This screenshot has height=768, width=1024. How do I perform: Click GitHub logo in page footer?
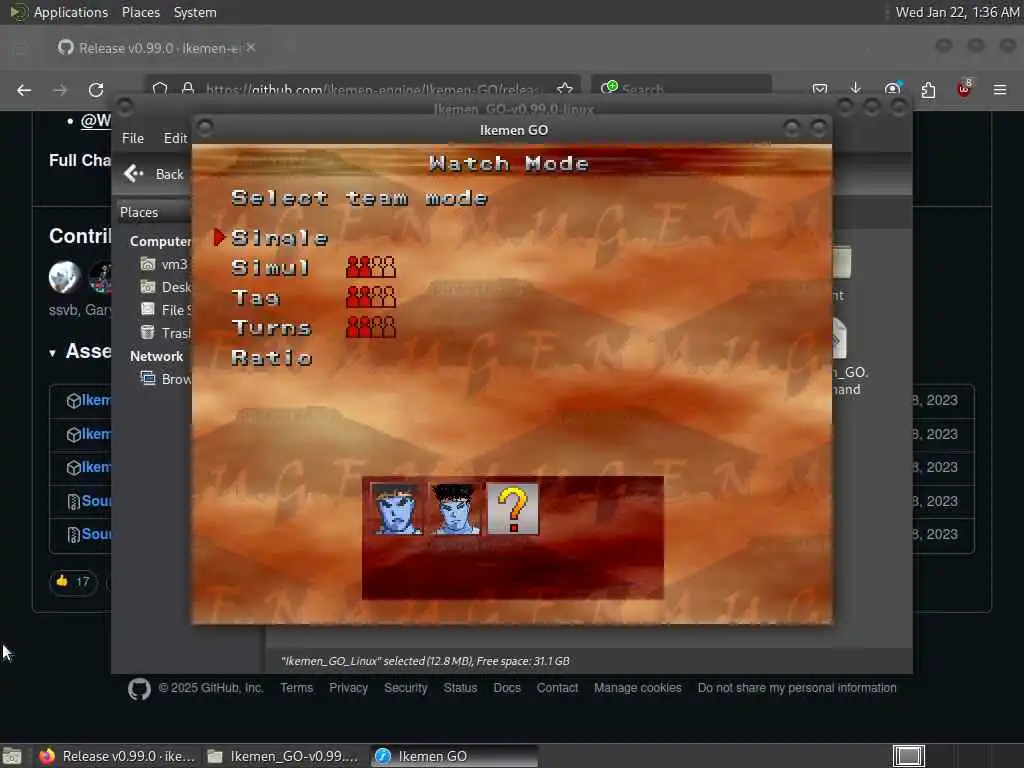139,689
